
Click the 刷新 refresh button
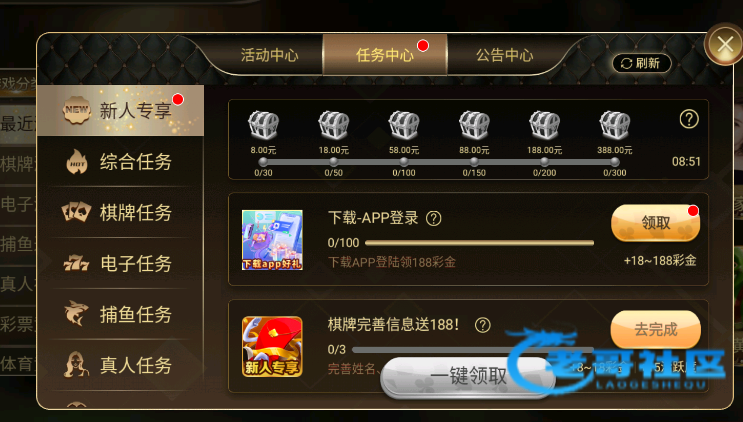(642, 63)
